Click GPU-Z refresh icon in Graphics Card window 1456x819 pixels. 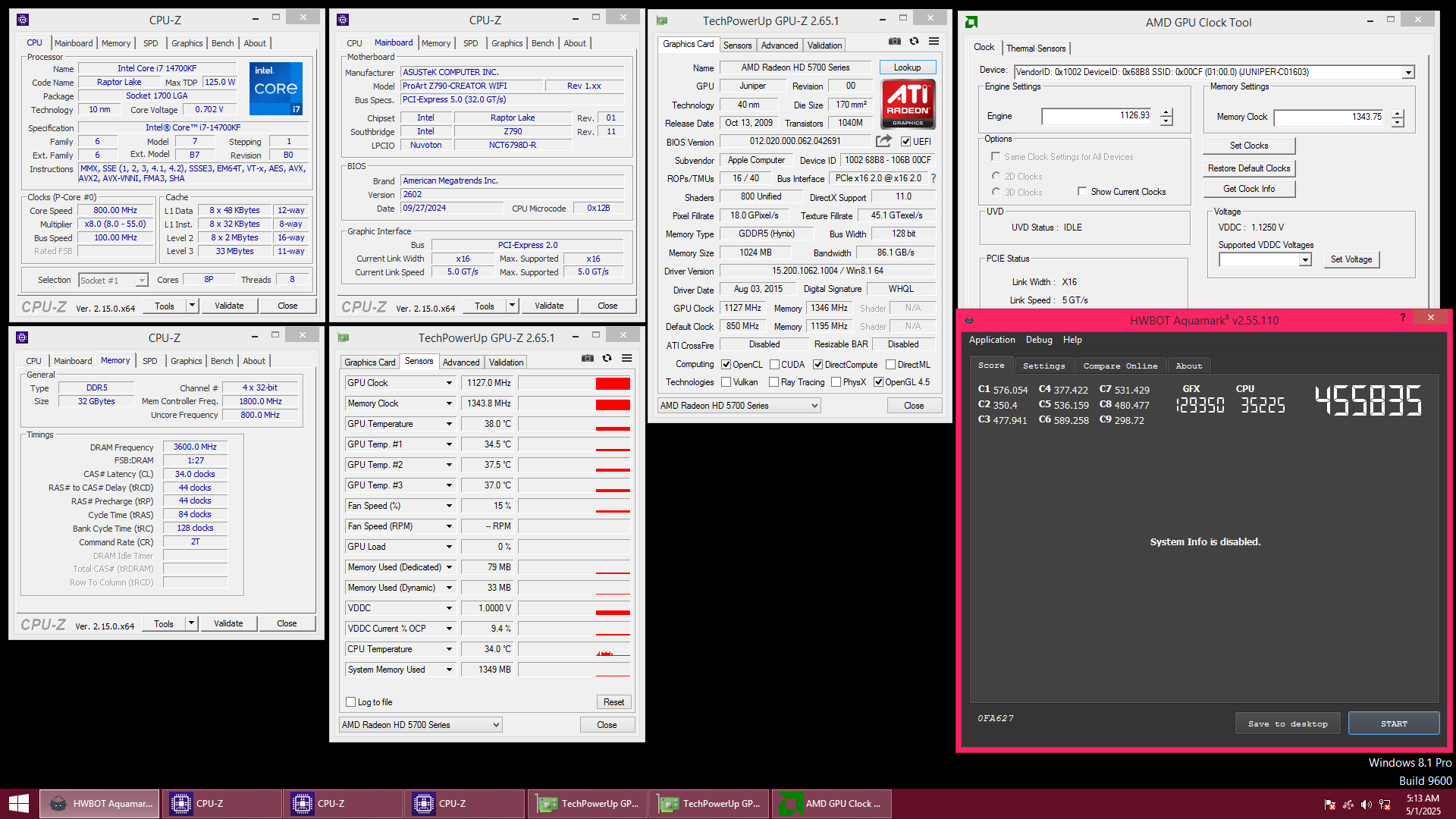point(915,41)
